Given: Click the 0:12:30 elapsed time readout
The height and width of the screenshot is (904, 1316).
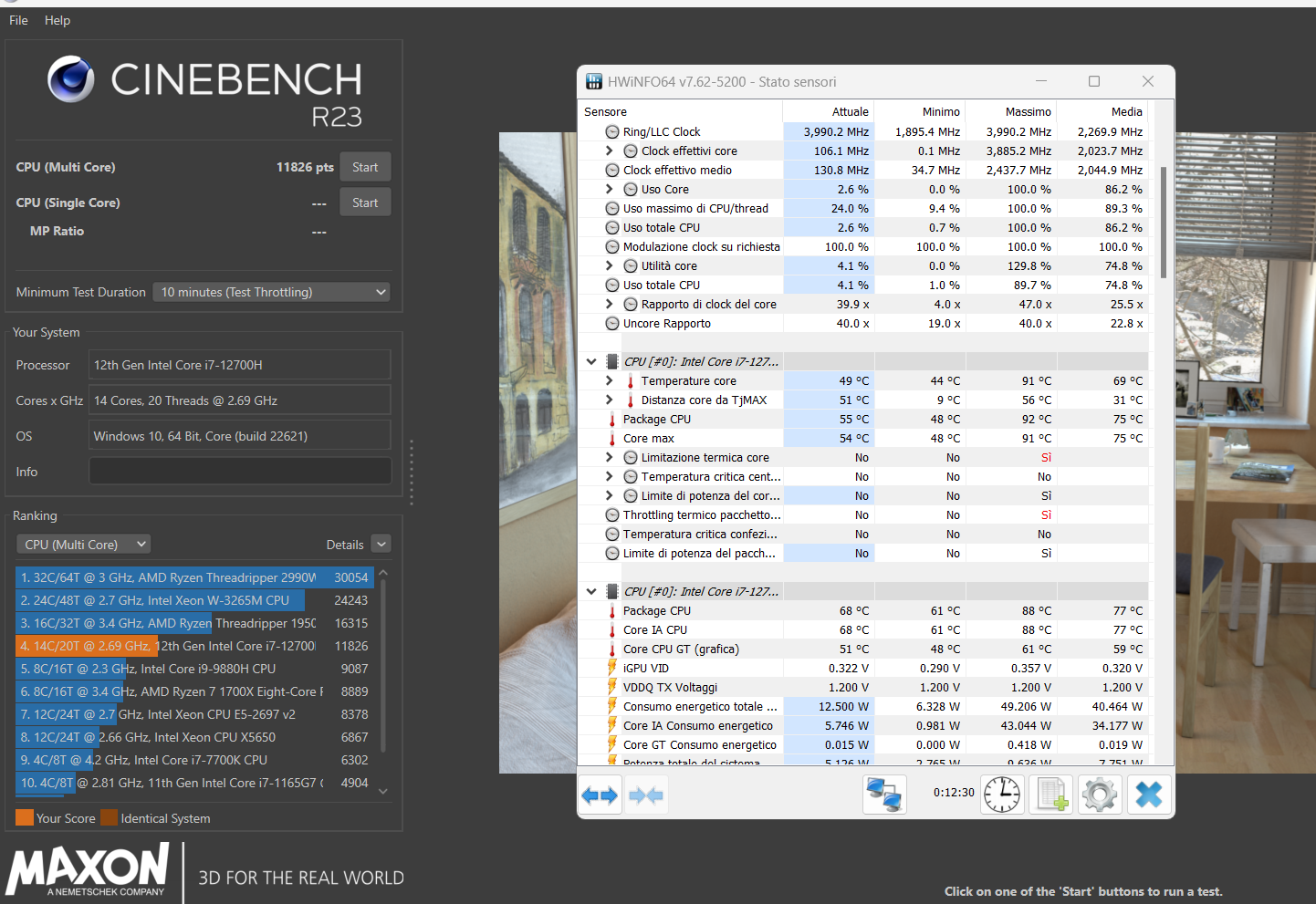Looking at the screenshot, I should tap(954, 793).
